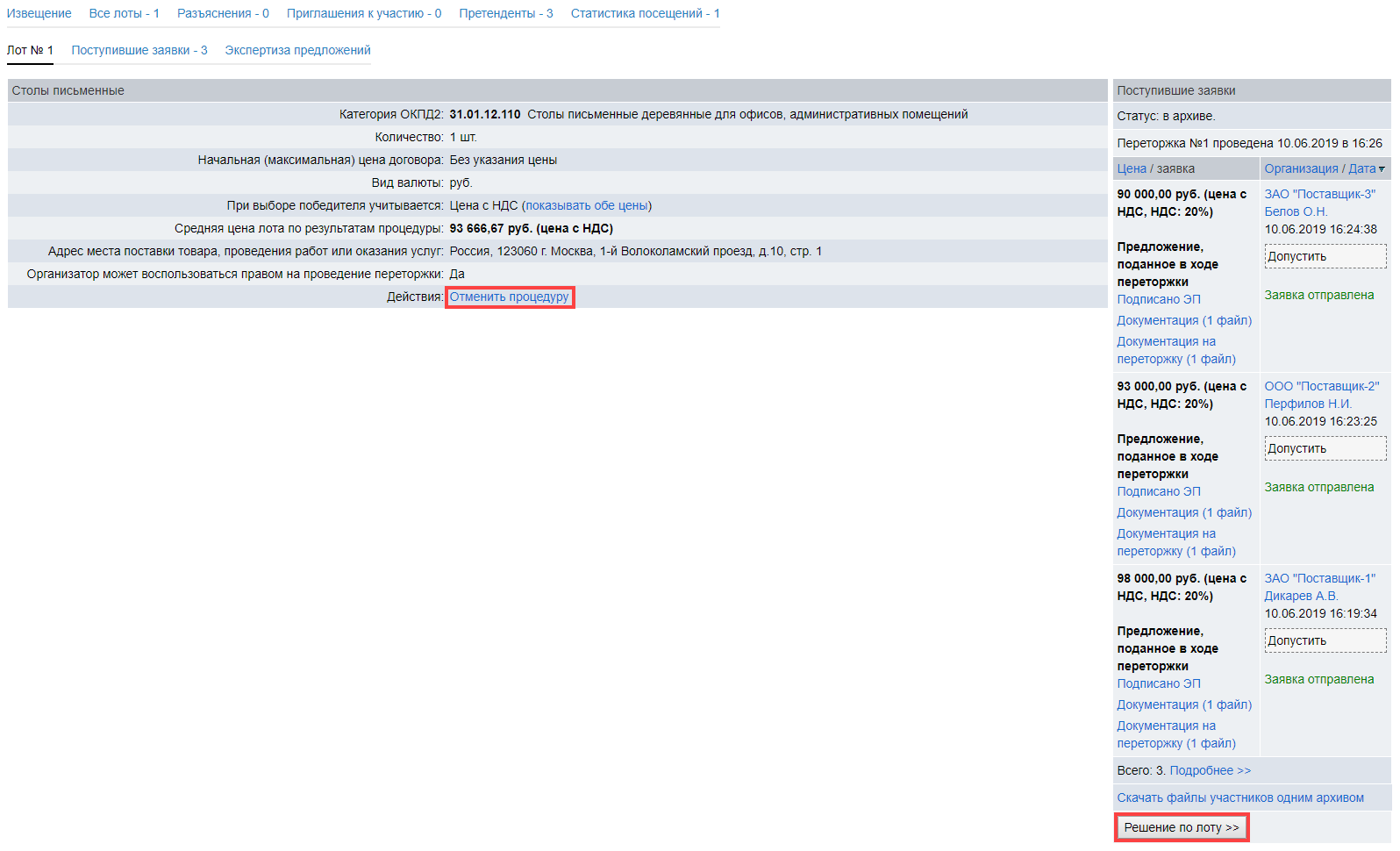
Task: Click Допустить for ЗАО "Поставщик-3"
Action: [1325, 256]
